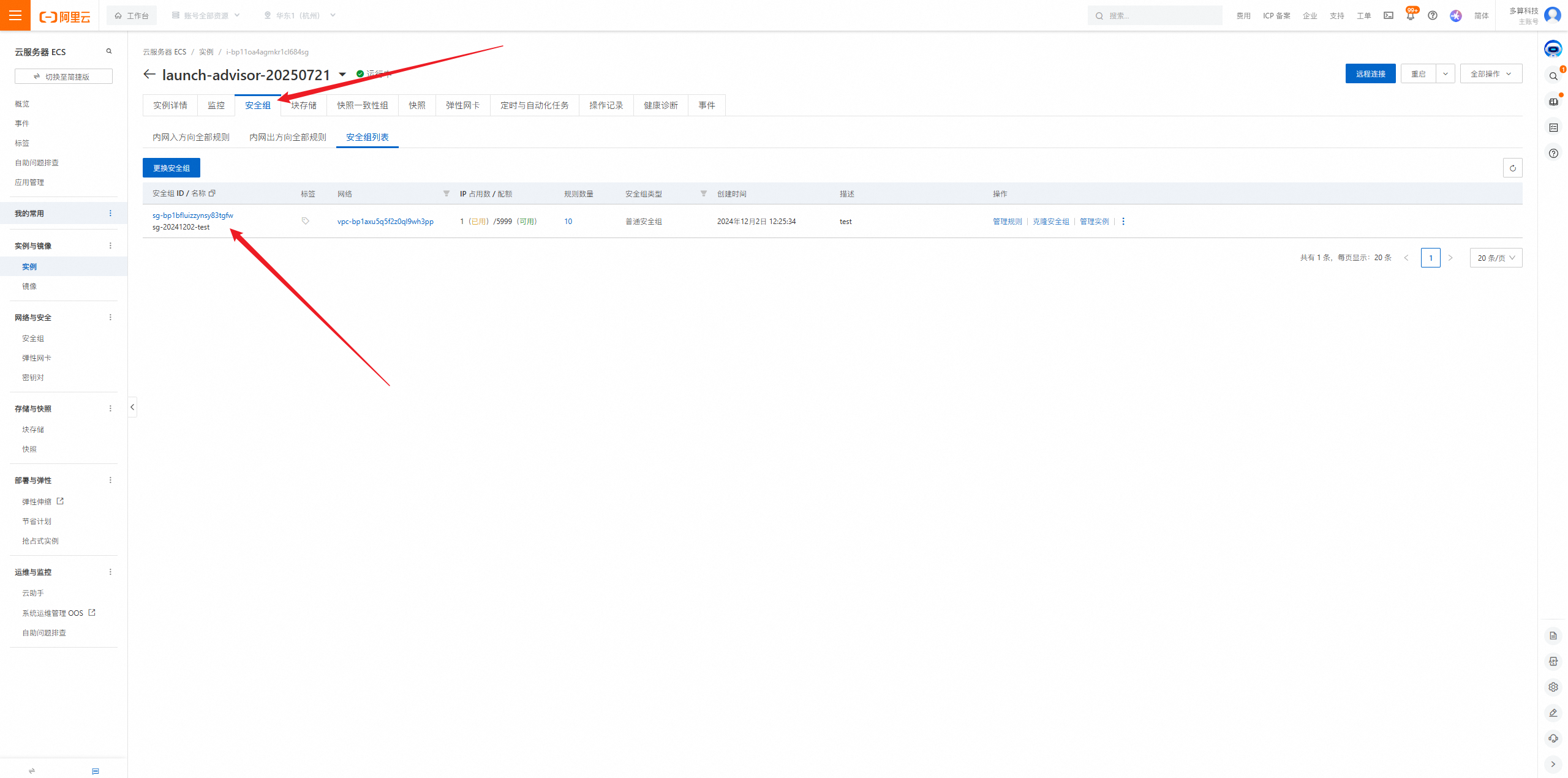This screenshot has height=778, width=1568.
Task: Collapse the left sidebar handle
Action: point(132,407)
